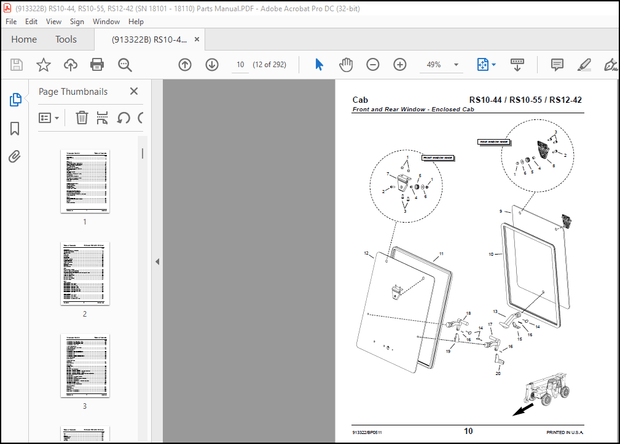Open the View menu
620x444 pixels.
(53, 21)
